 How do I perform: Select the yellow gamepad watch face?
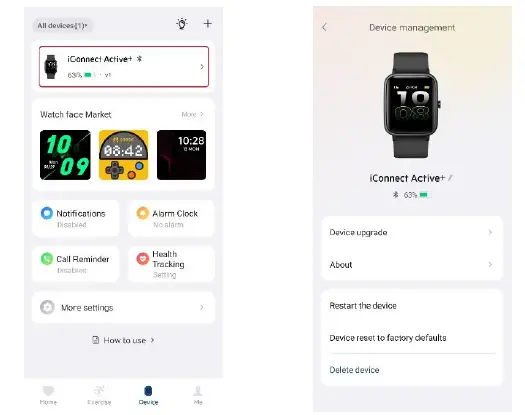coord(124,155)
